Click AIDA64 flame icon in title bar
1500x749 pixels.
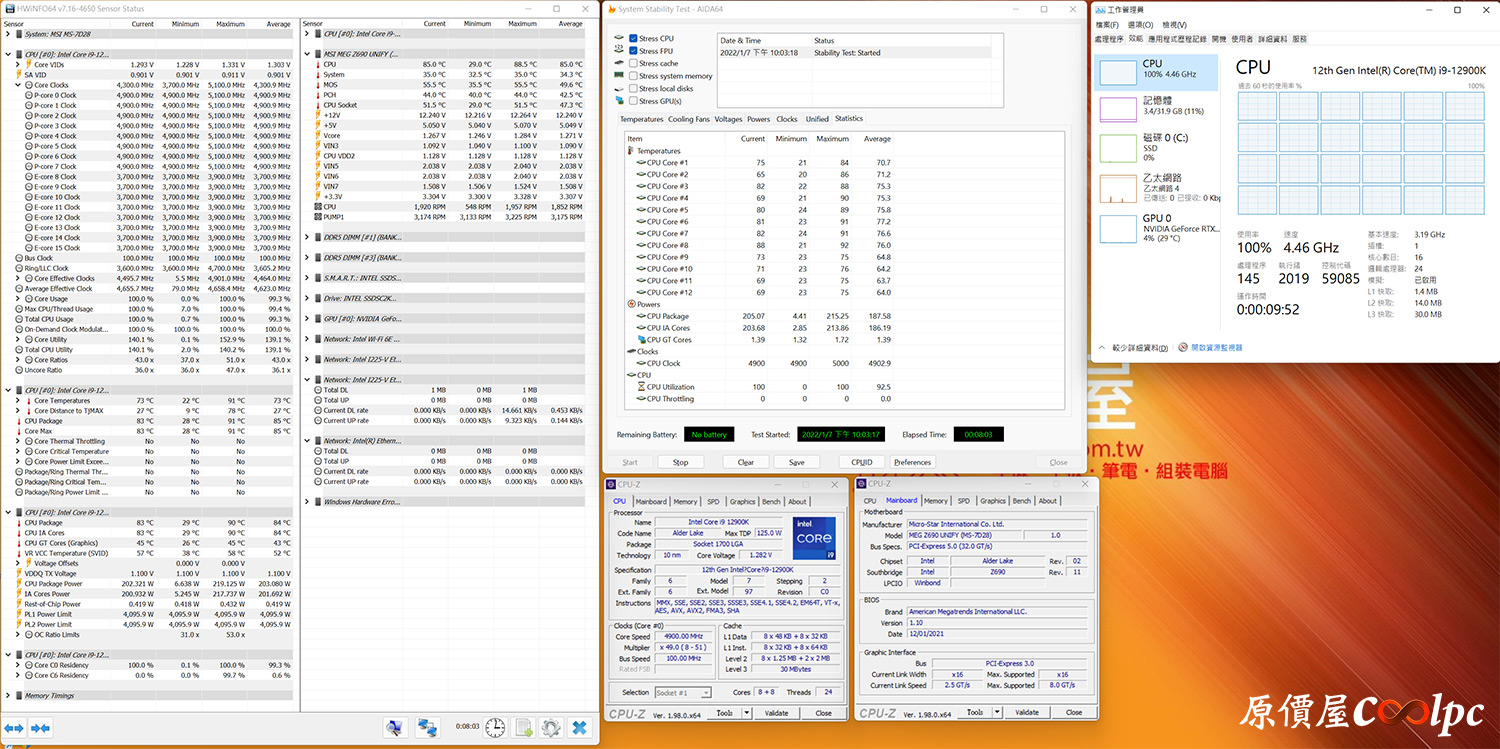point(611,9)
